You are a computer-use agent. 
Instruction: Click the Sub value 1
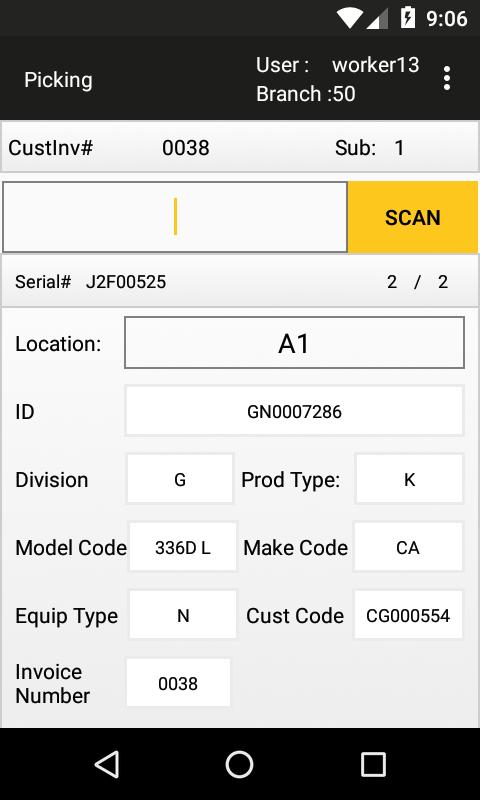point(399,148)
